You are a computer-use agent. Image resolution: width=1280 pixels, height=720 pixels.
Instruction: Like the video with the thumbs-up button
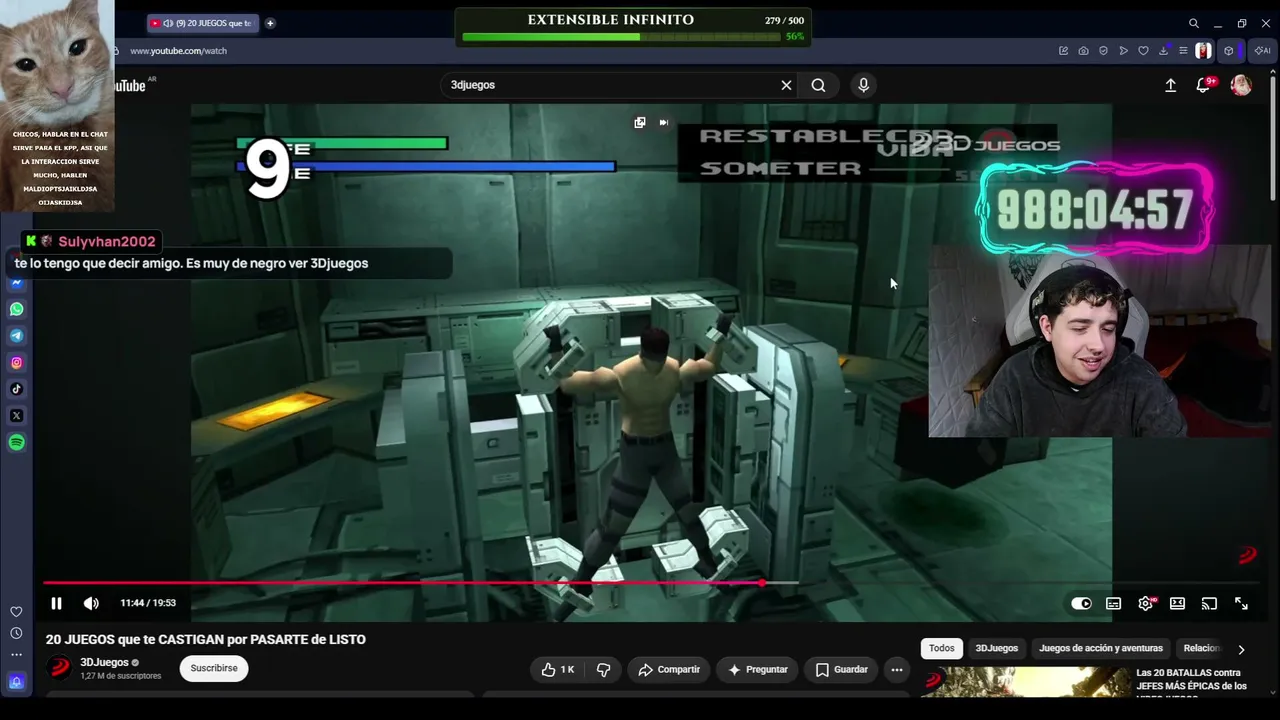[558, 669]
